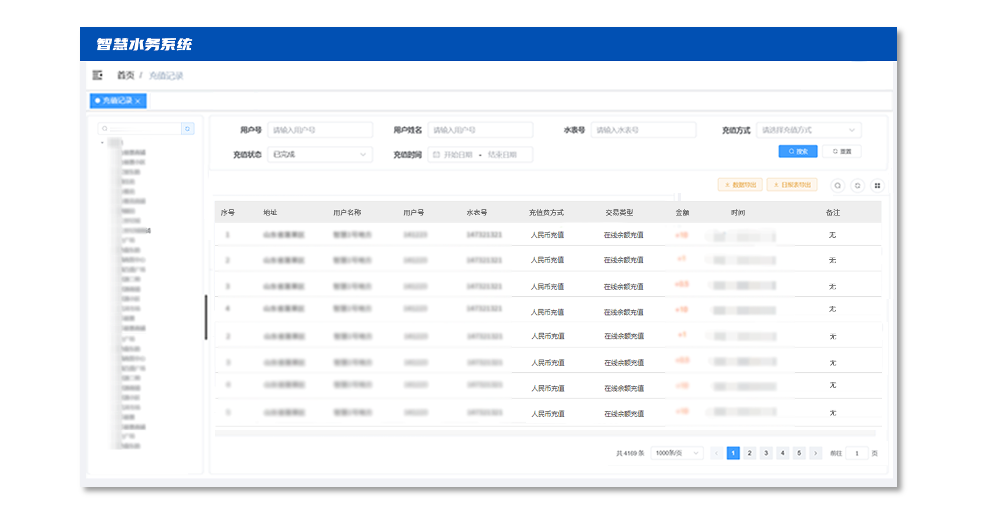This screenshot has width=981, height=515.
Task: Open the 充值时间 start date picker
Action: pyautogui.click(x=457, y=155)
